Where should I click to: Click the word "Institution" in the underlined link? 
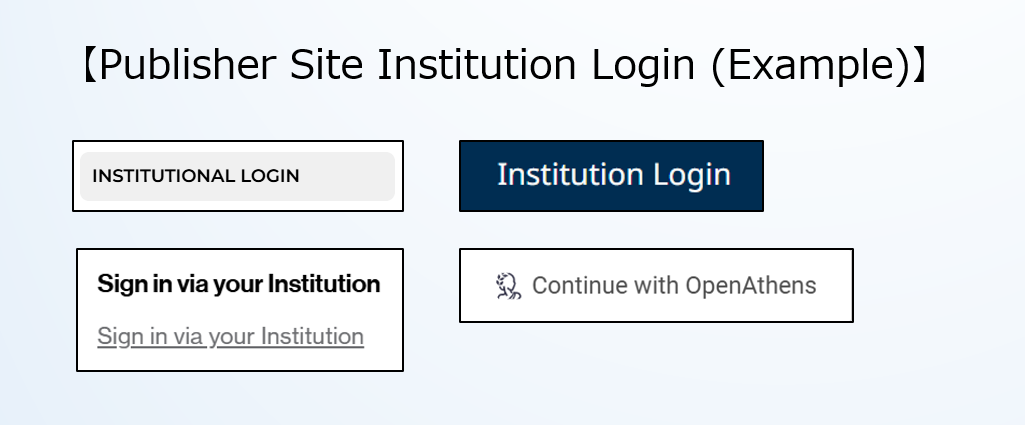pos(311,336)
